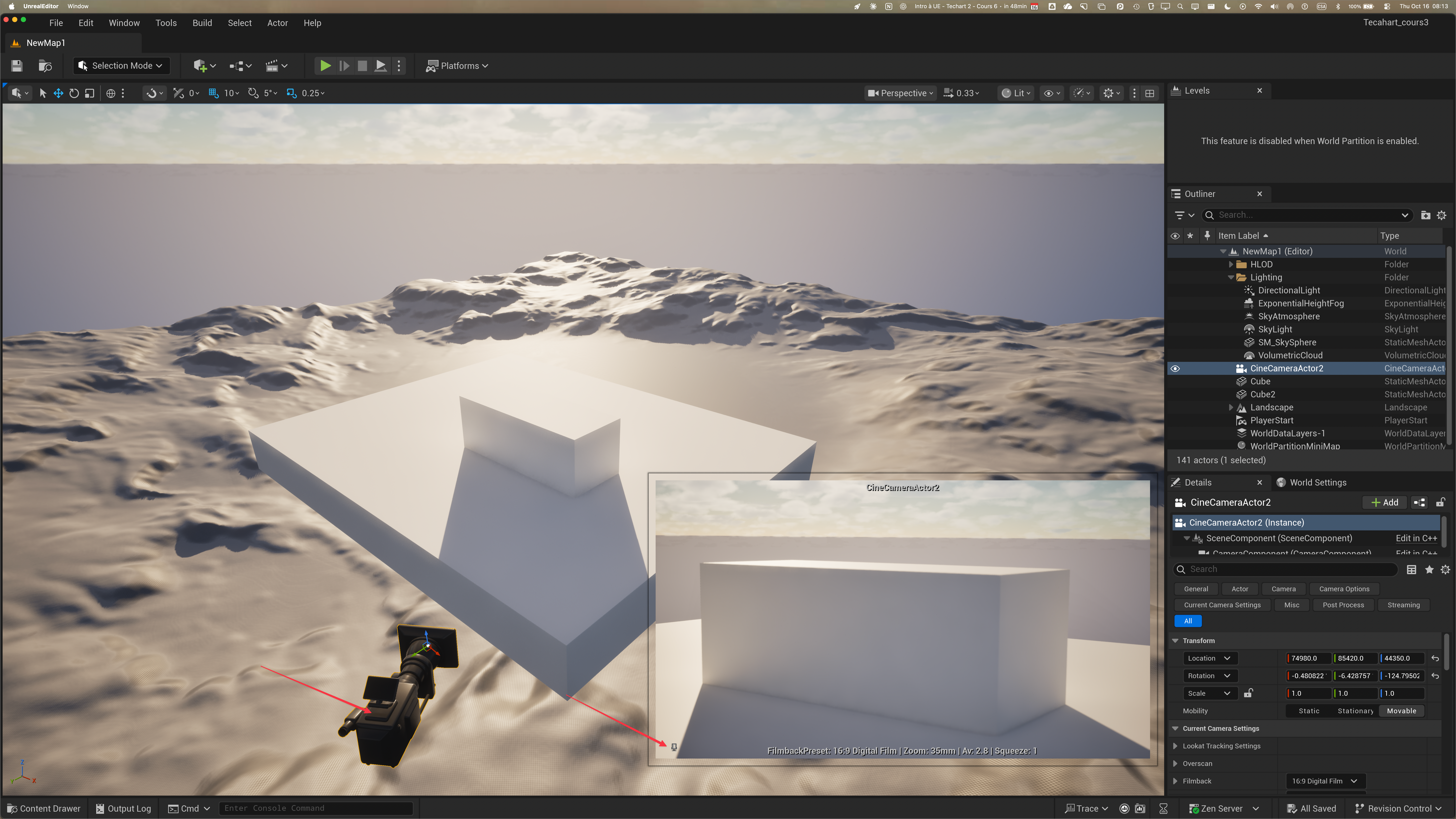Image resolution: width=1456 pixels, height=819 pixels.
Task: Open the Perspective viewport type dropdown
Action: 900,93
